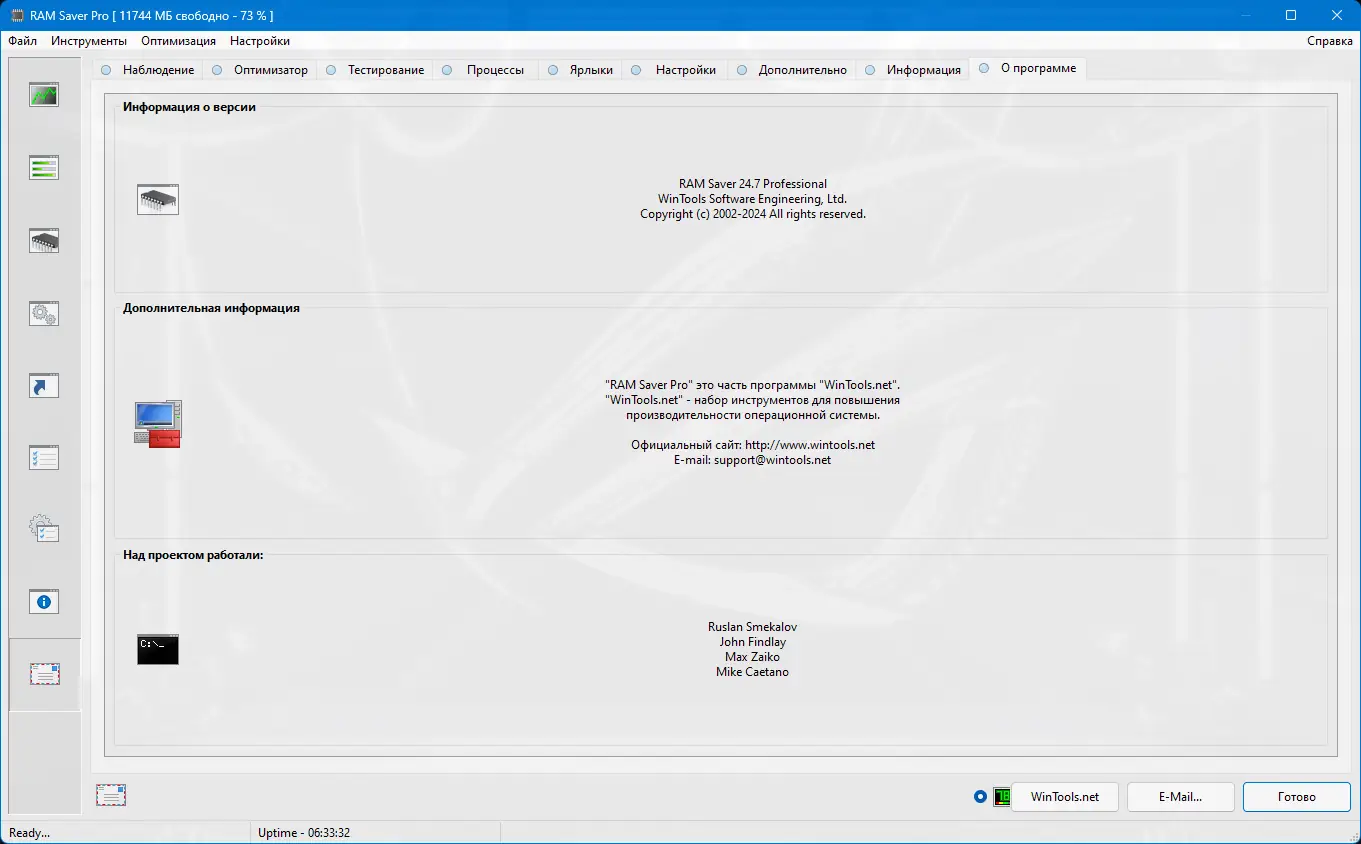Select the radio button beside the green meter icon

click(980, 797)
